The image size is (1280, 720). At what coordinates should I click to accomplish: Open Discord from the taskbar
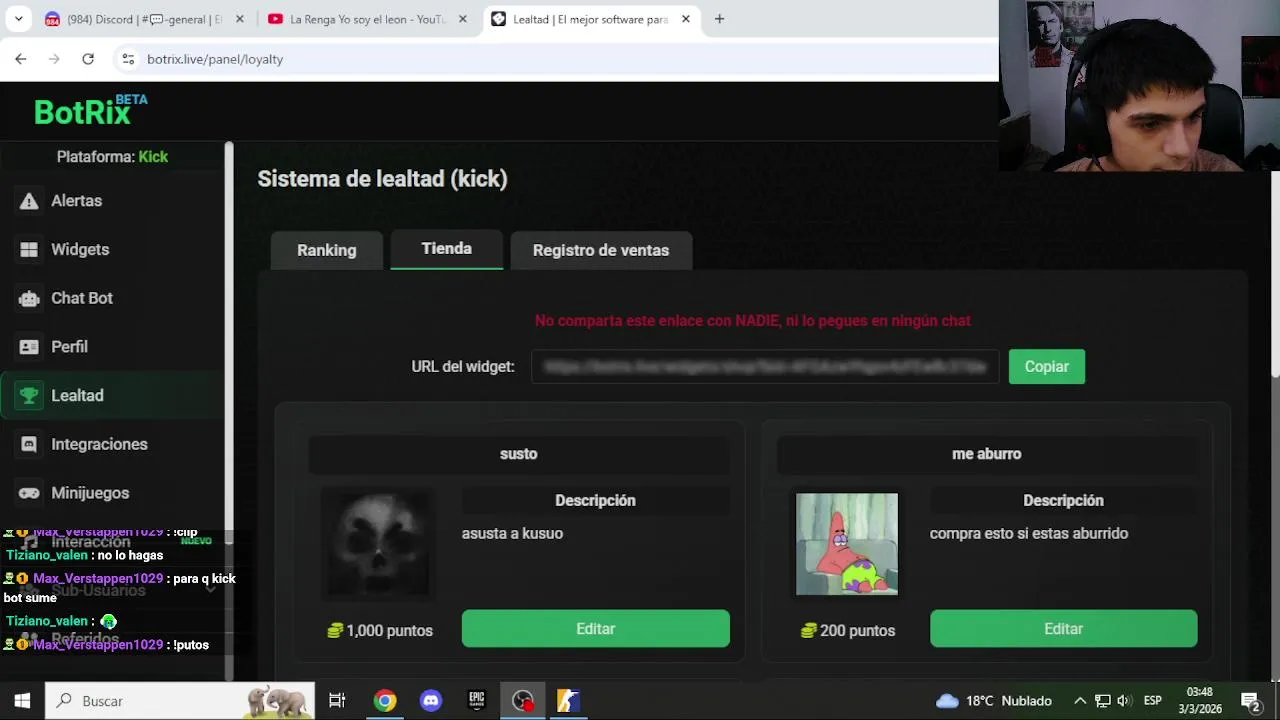tap(431, 701)
